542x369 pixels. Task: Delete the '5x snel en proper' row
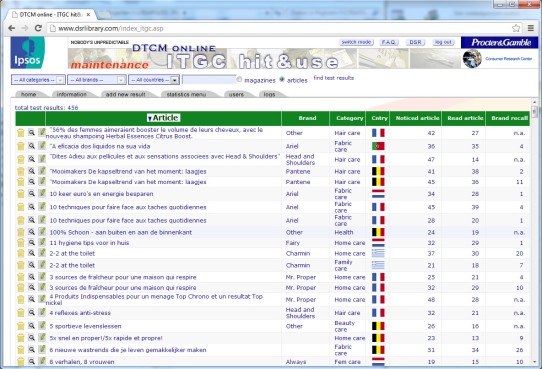click(x=21, y=338)
